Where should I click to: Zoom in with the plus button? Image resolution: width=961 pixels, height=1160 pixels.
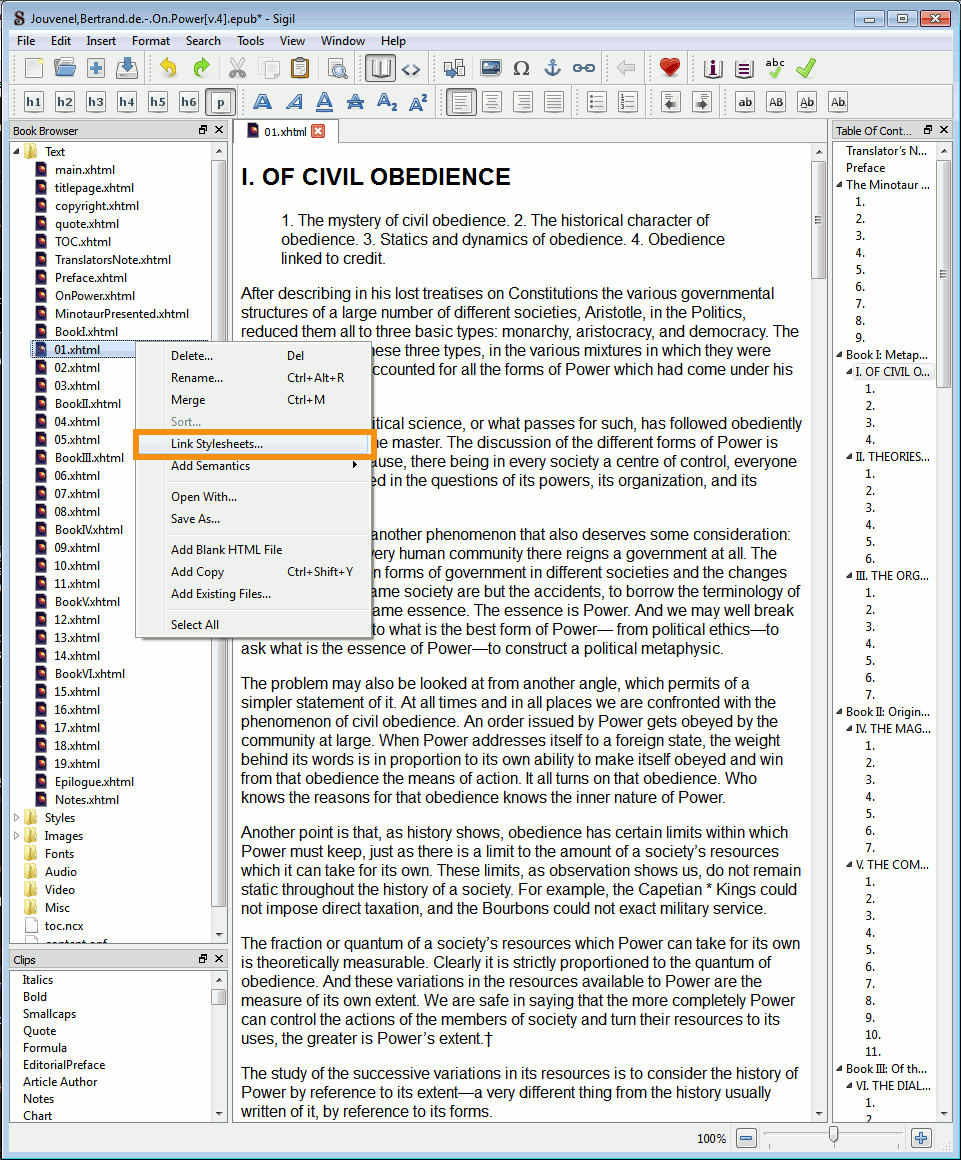click(x=921, y=1138)
